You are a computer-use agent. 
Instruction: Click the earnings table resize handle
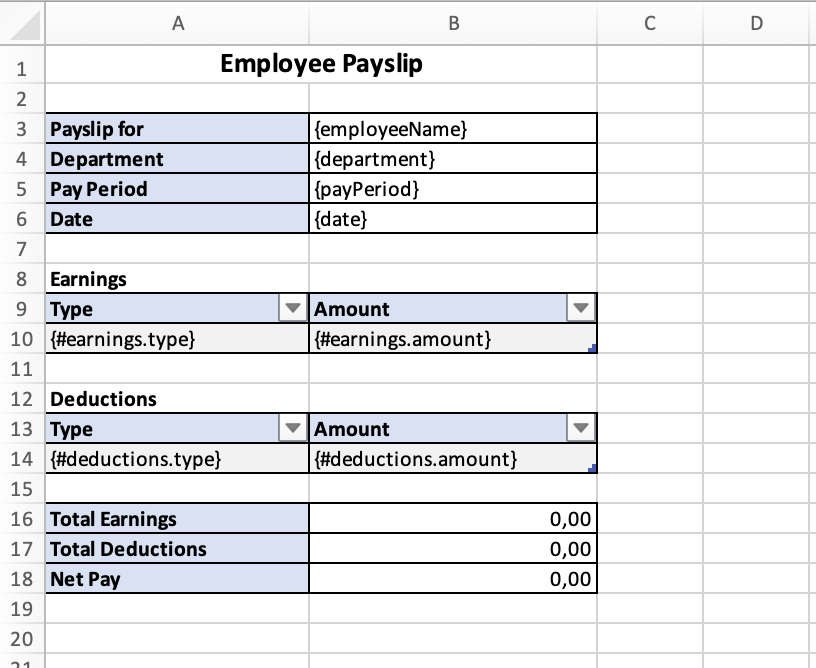coord(593,349)
